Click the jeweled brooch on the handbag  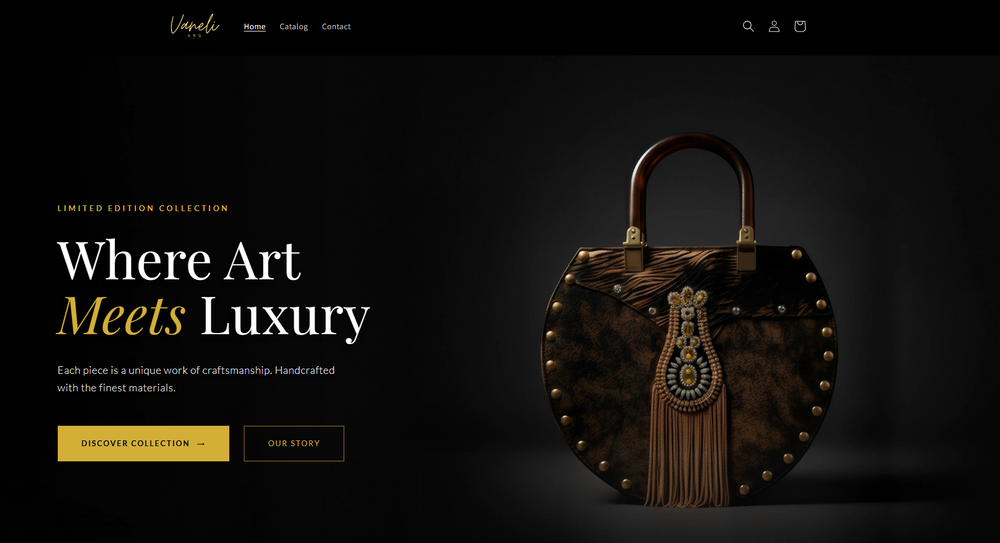click(688, 348)
